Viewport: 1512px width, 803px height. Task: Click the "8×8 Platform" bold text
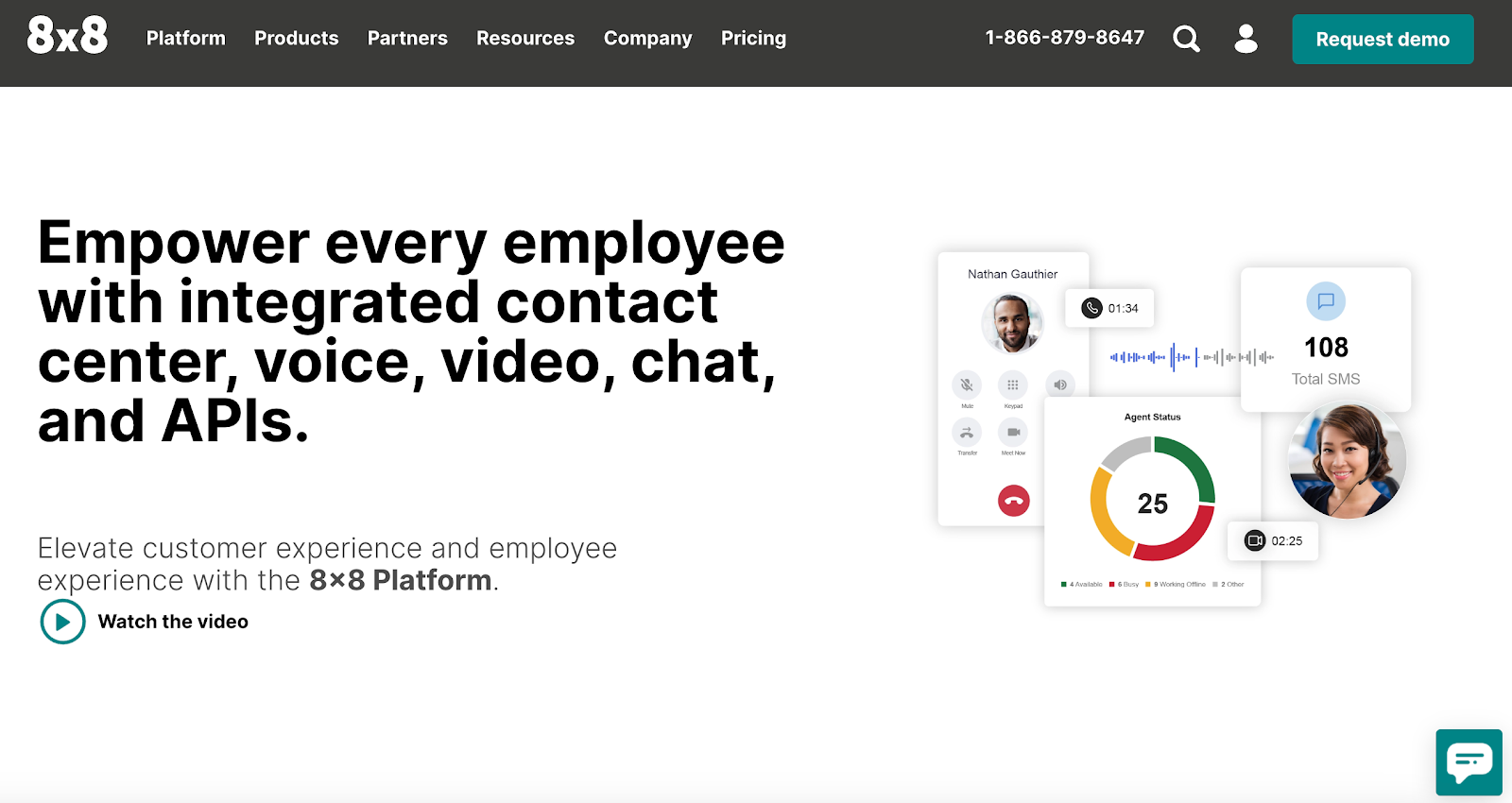(x=401, y=580)
